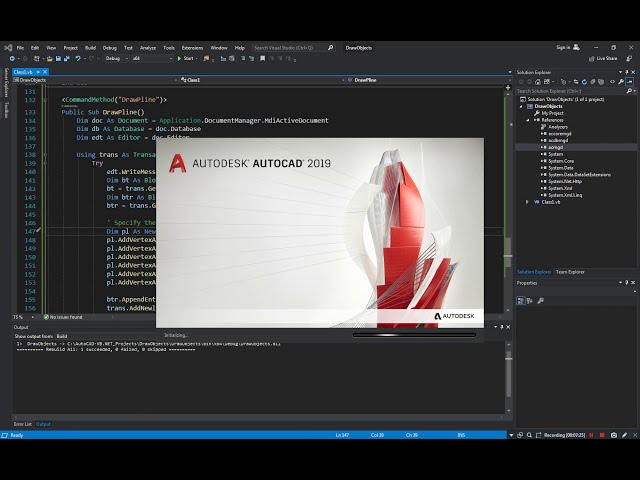Expand the Class1.vb tree node

pyautogui.click(x=528, y=201)
